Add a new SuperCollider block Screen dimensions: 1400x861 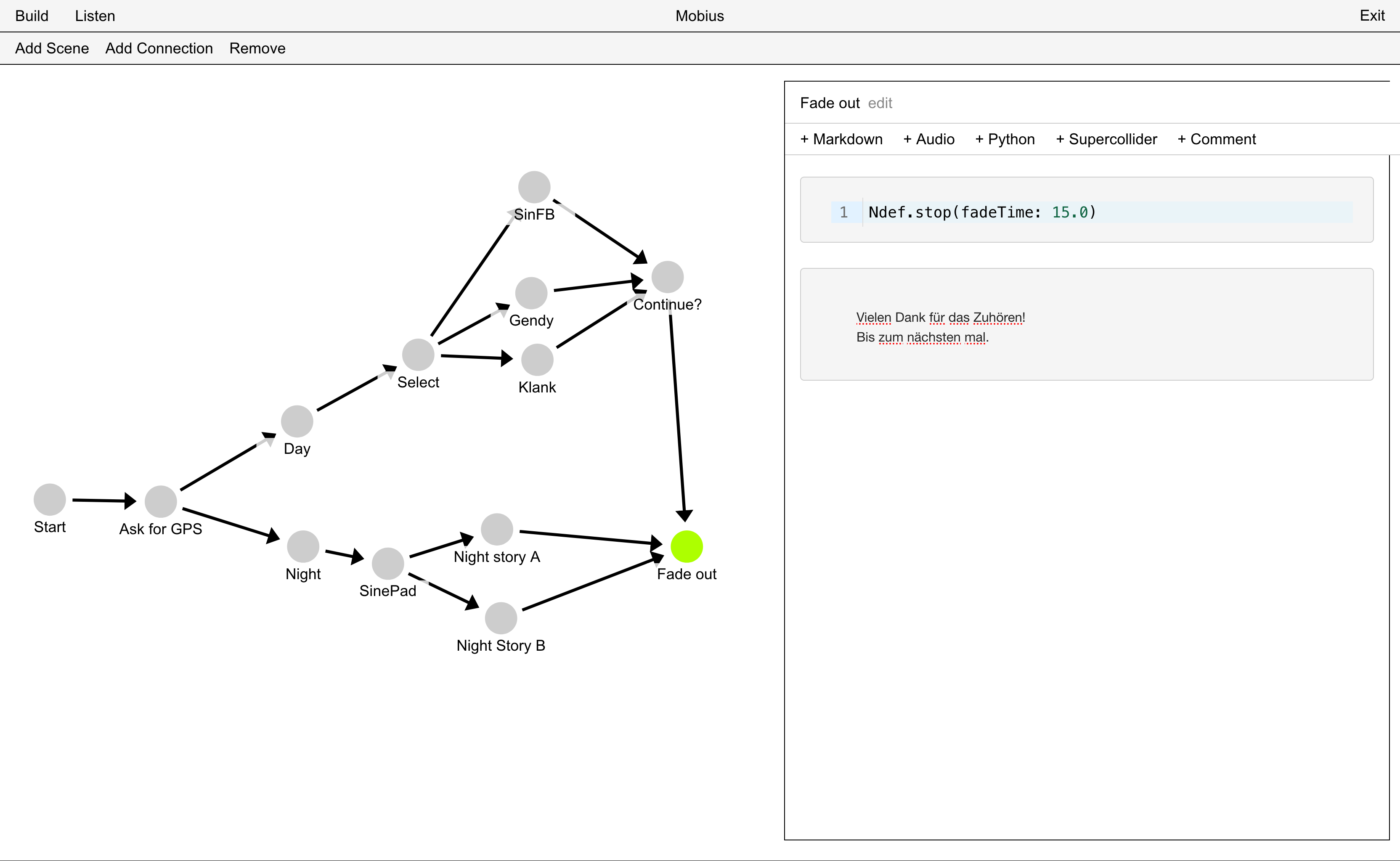click(x=1107, y=139)
